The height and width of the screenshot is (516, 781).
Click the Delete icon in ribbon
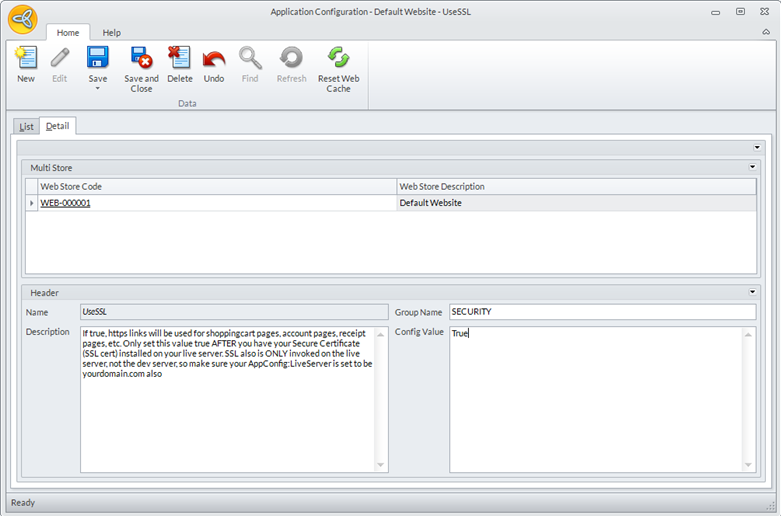pos(180,59)
